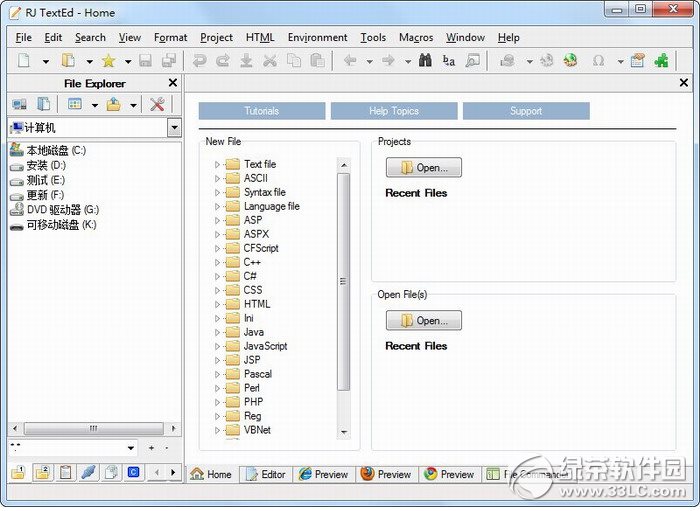The width and height of the screenshot is (700, 511).
Task: Click the File Explorer folder up icon
Action: (x=113, y=104)
